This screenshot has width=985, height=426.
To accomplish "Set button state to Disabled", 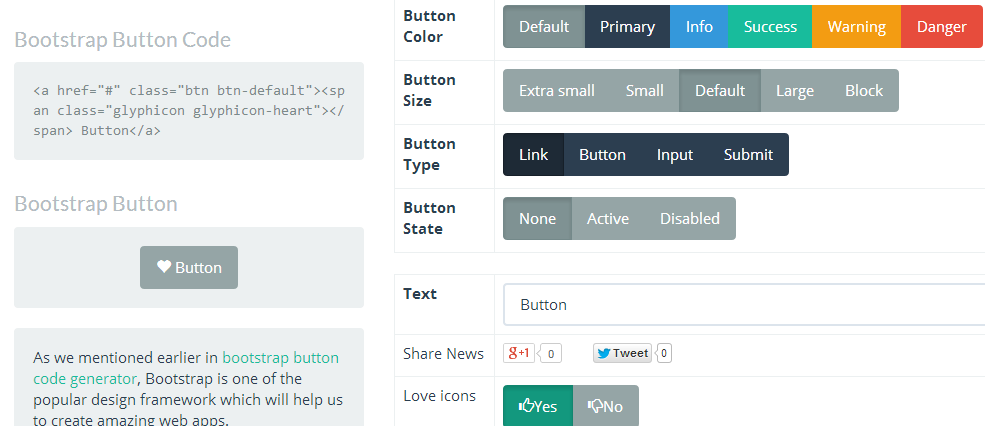I will 689,219.
